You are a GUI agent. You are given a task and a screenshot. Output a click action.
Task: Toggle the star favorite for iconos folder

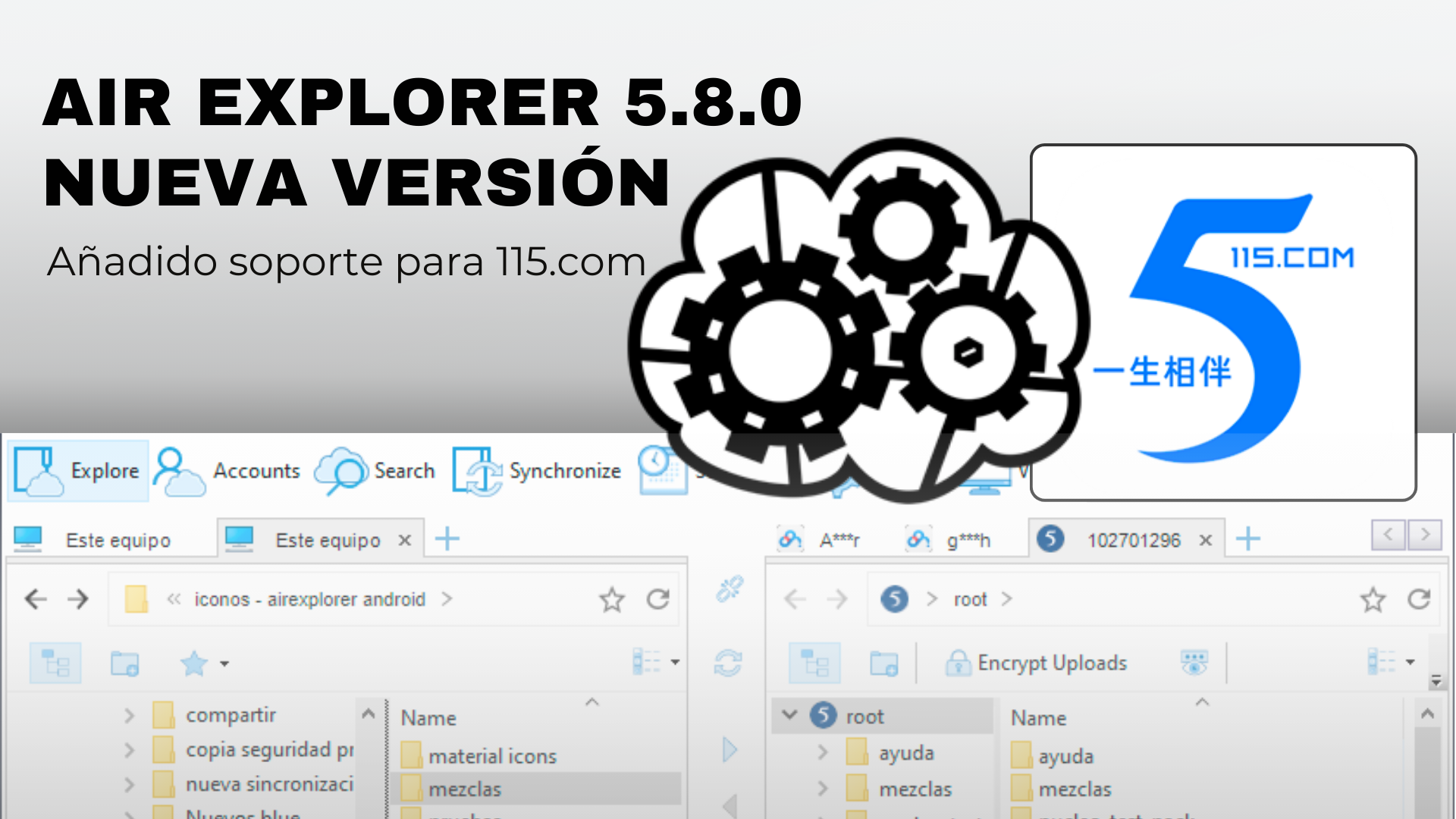coord(611,598)
